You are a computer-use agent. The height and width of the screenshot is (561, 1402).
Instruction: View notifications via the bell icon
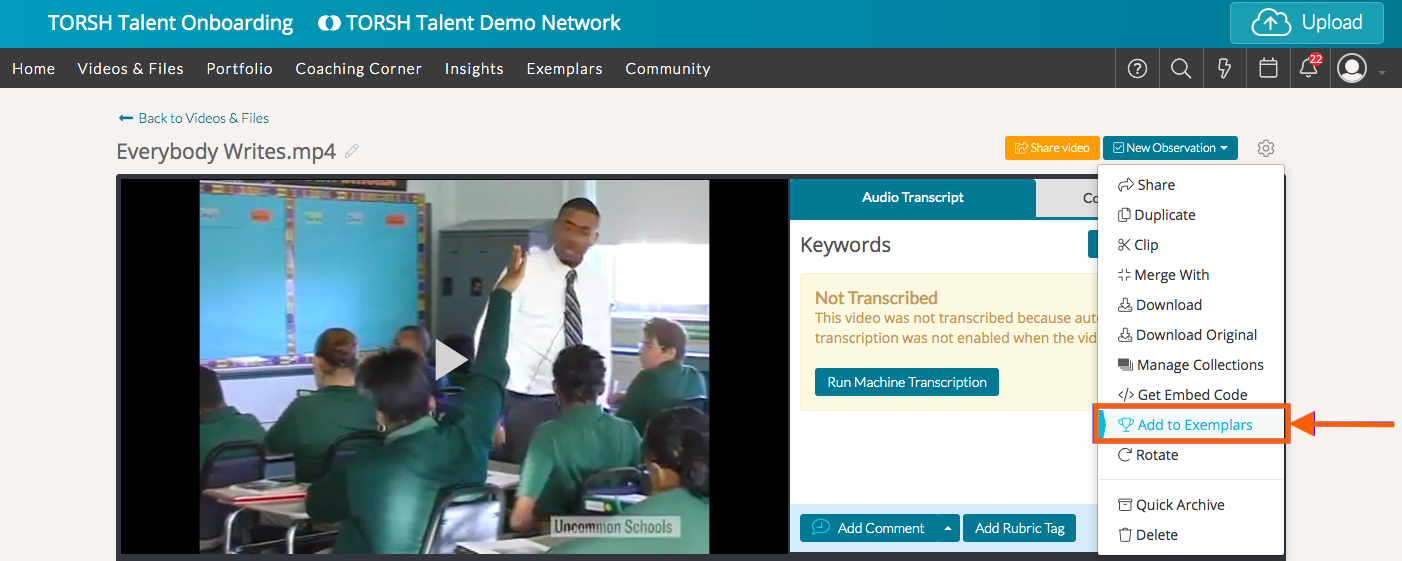tap(1308, 69)
